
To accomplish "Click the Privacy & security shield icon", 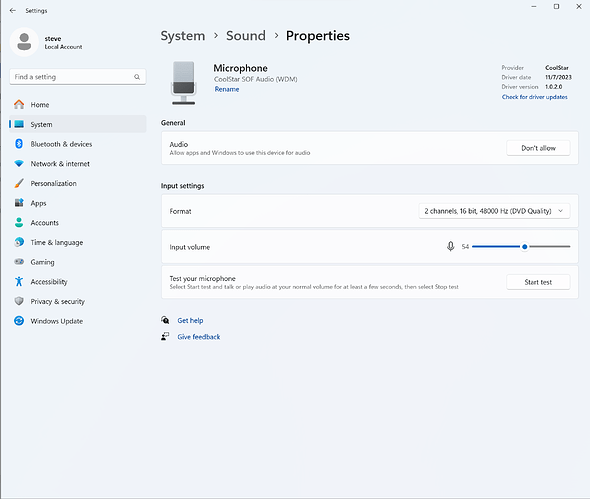I will tap(19, 301).
